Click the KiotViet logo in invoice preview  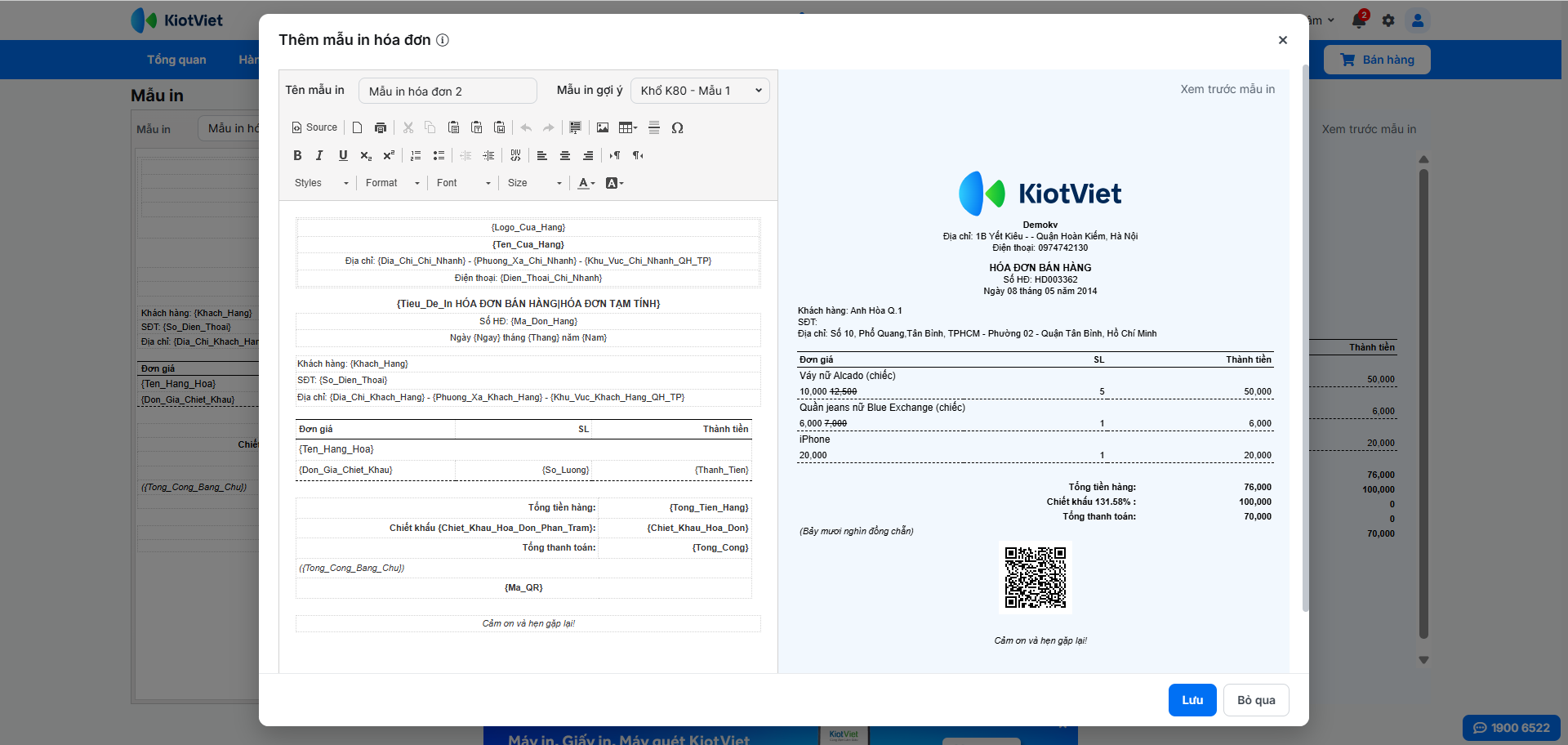[1040, 194]
